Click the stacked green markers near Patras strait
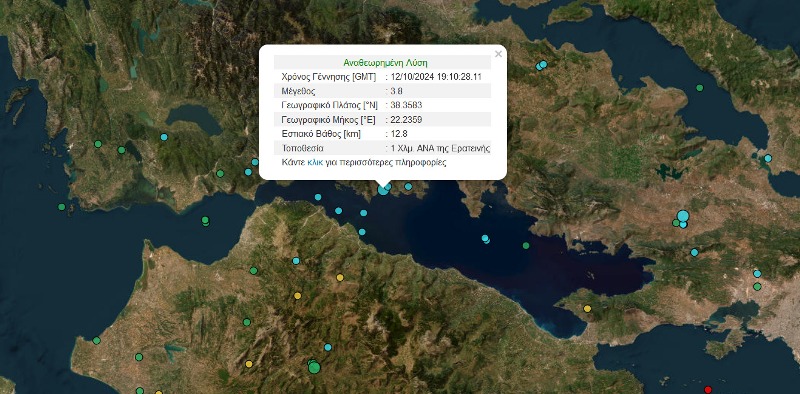800x394 pixels. point(205,221)
